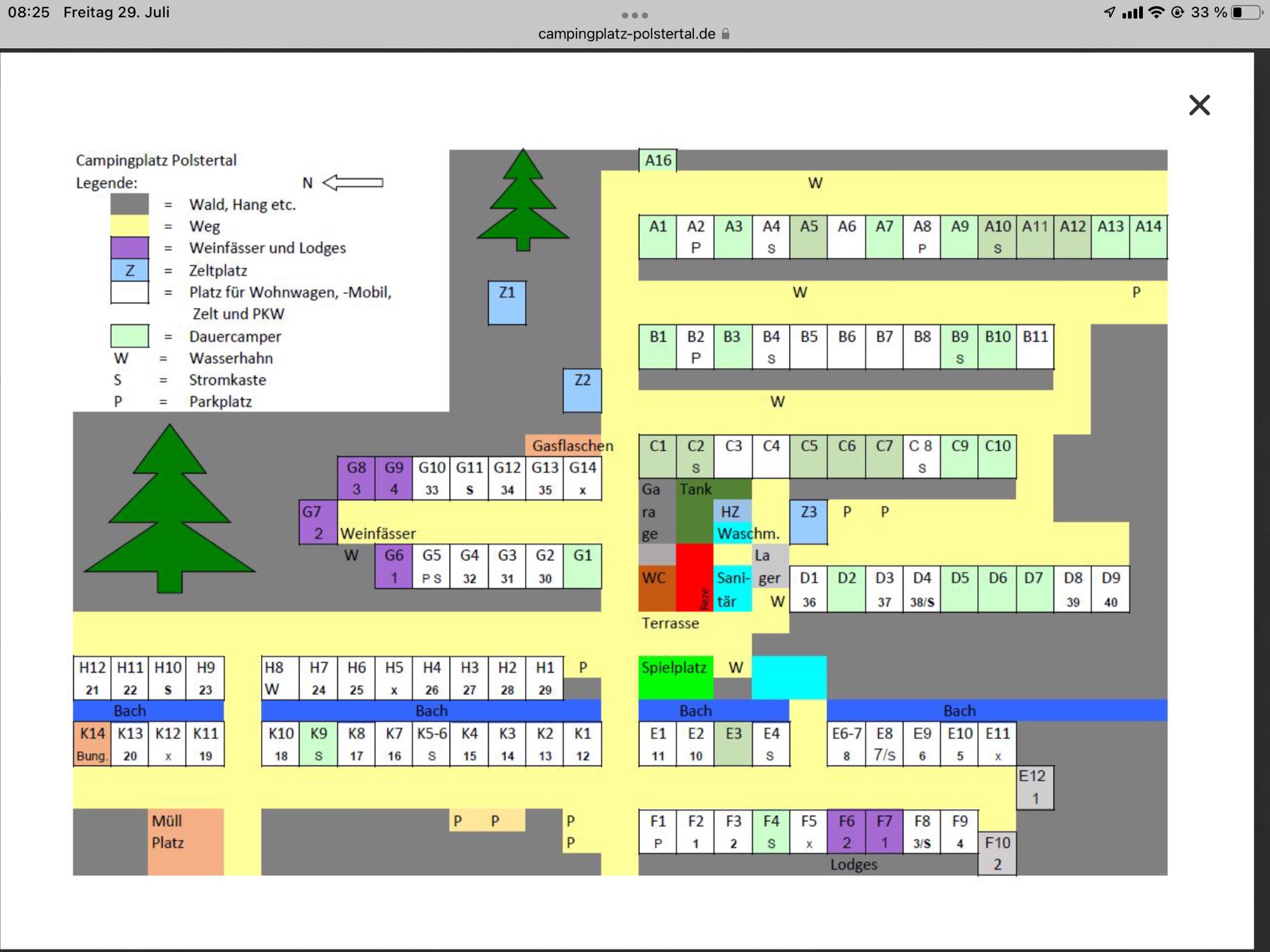The image size is (1270, 952).
Task: Select wine barrel pitch G7
Action: pyautogui.click(x=317, y=522)
